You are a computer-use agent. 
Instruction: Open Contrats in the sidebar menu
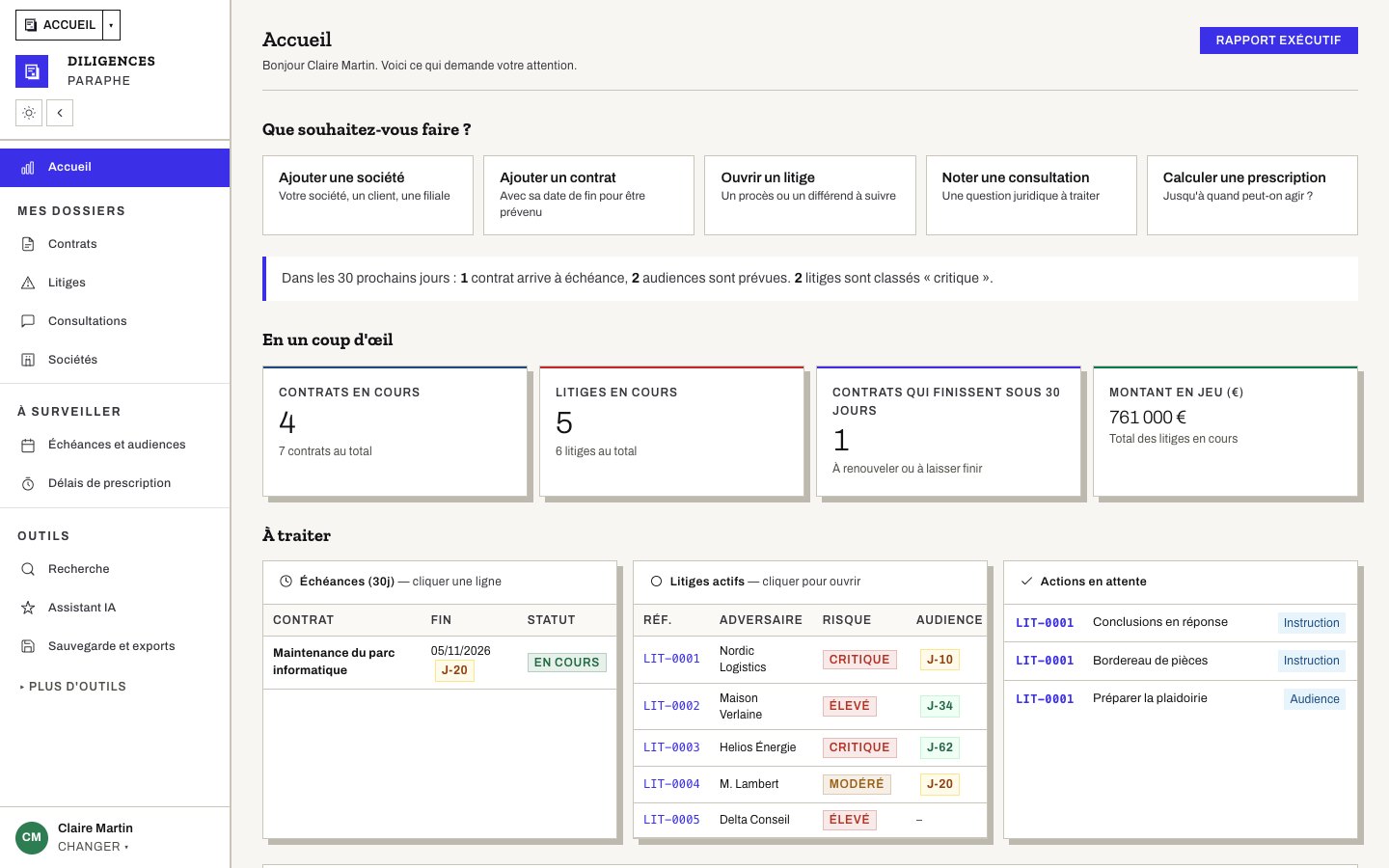click(x=115, y=244)
